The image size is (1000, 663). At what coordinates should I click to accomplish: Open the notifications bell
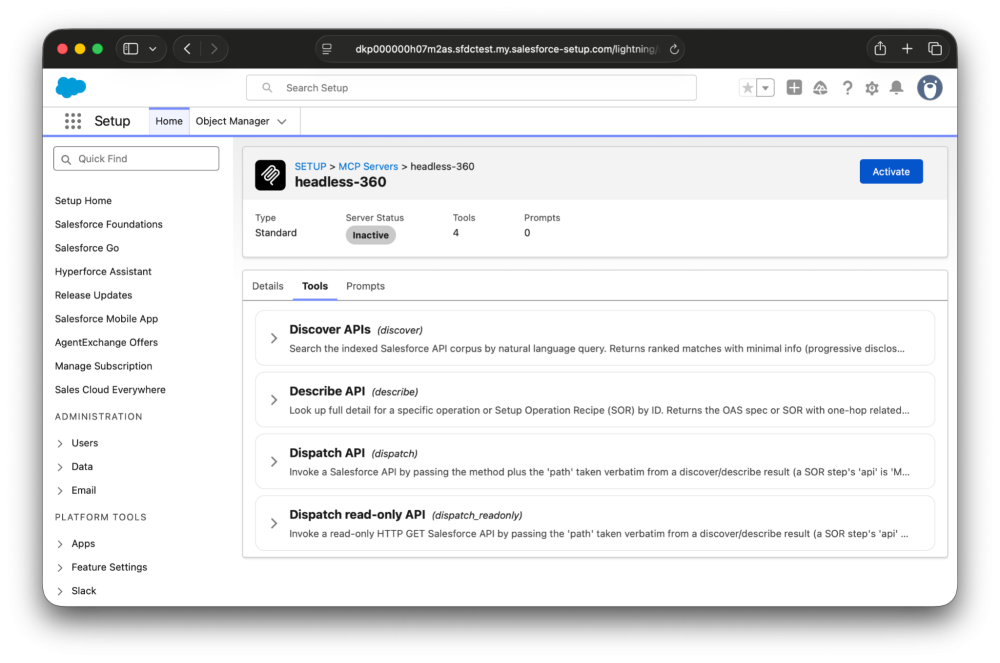coord(897,88)
